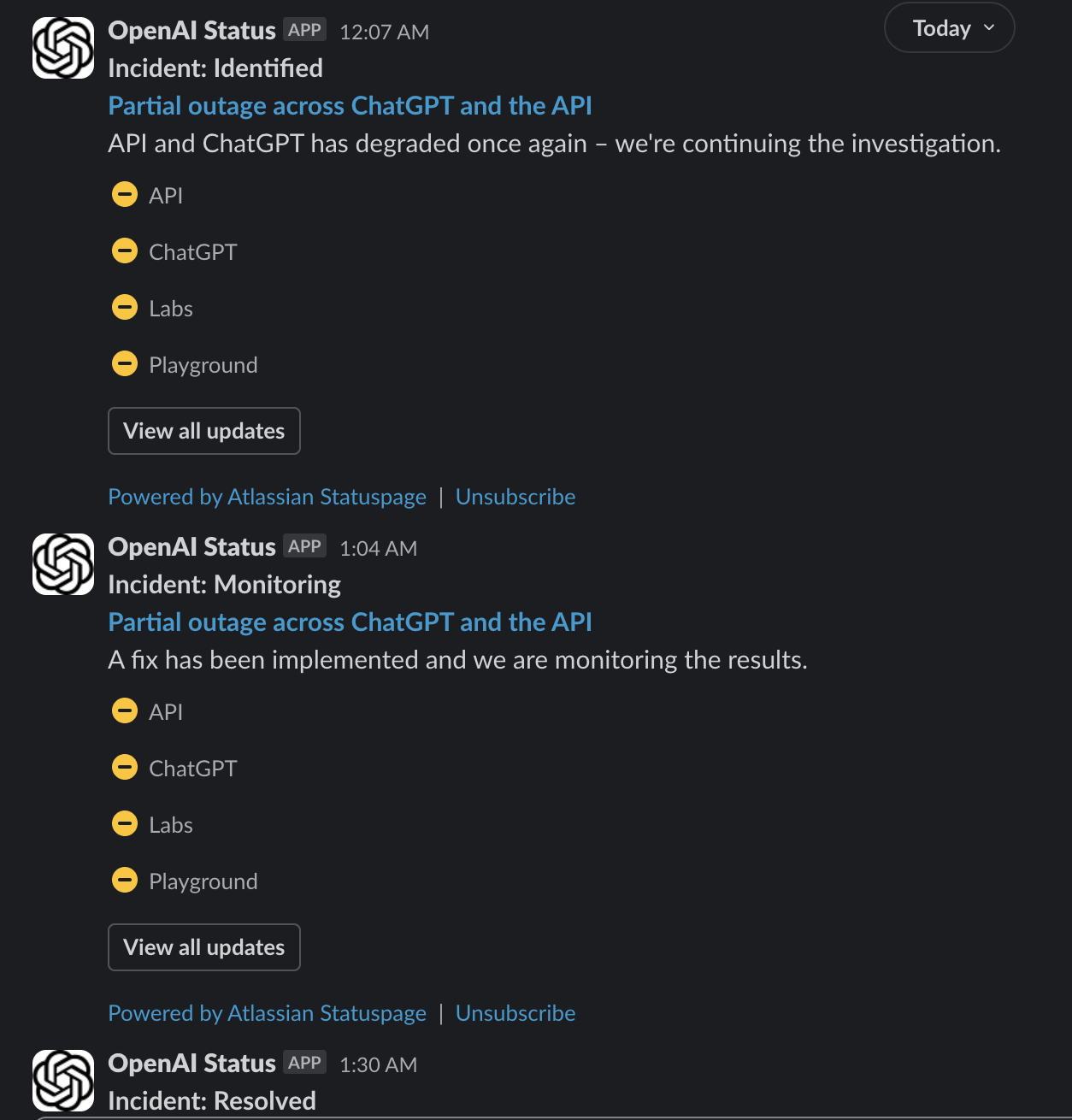Click the ChatGPT status icon in Identified incident
The height and width of the screenshot is (1120, 1072).
coord(125,251)
